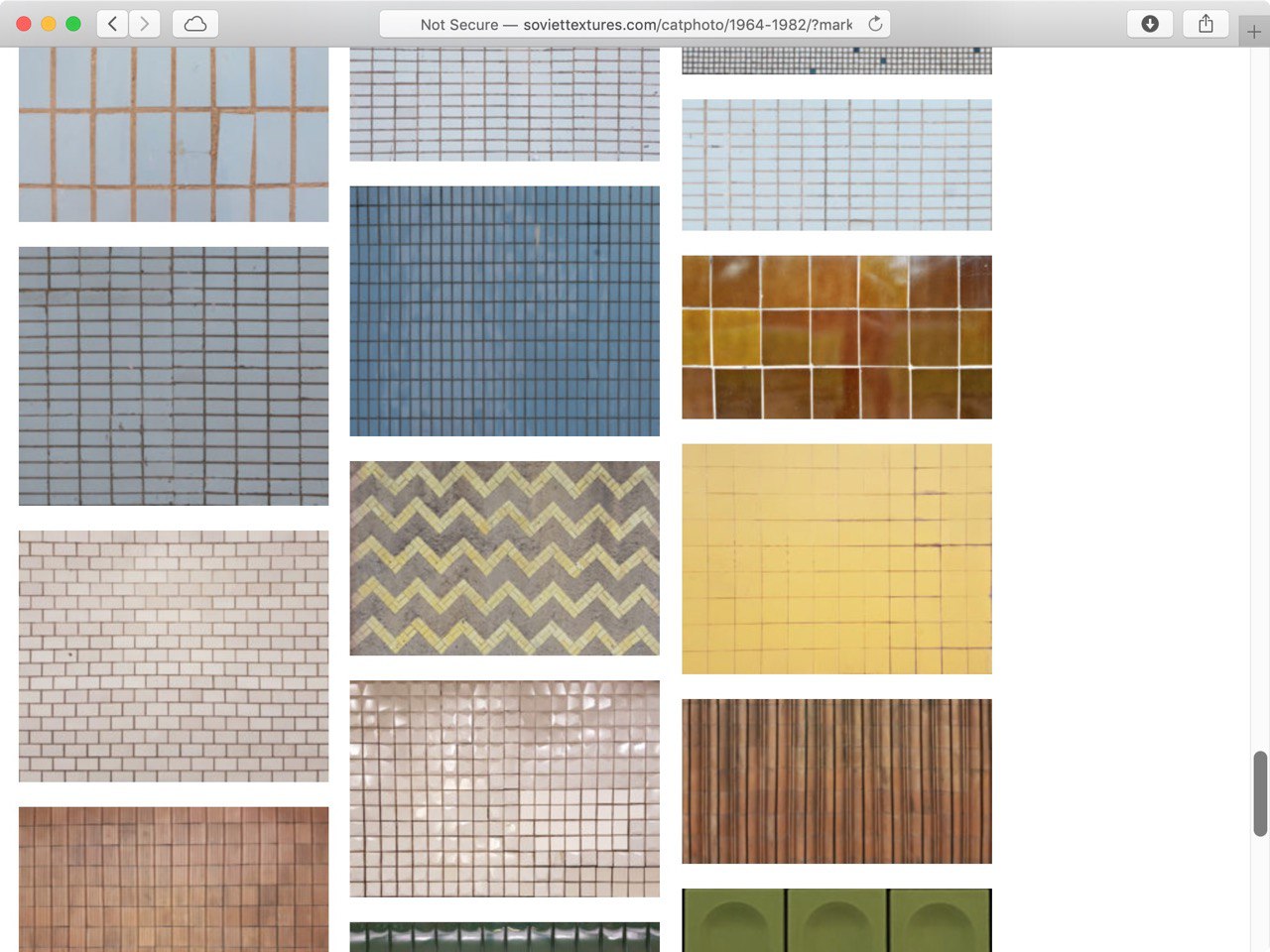1270x952 pixels.
Task: Open the yellow square tile texture
Action: click(836, 558)
